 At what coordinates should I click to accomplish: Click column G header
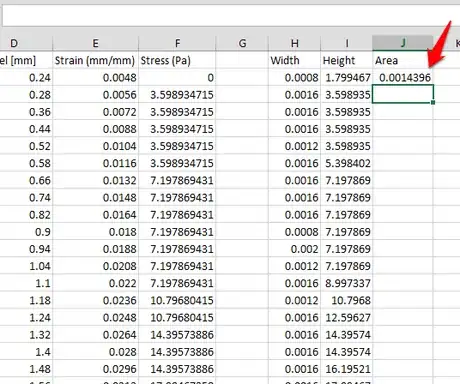point(242,43)
